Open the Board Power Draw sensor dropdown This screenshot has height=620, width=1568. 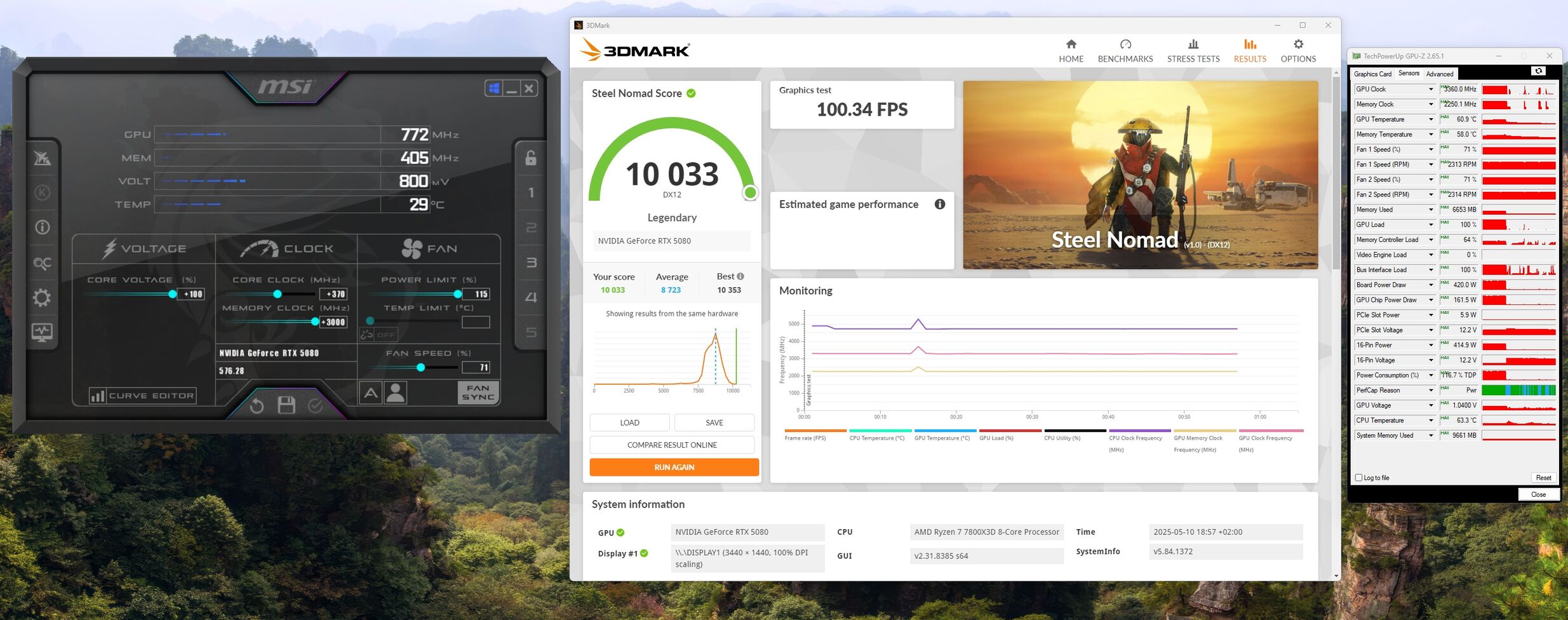[1431, 285]
